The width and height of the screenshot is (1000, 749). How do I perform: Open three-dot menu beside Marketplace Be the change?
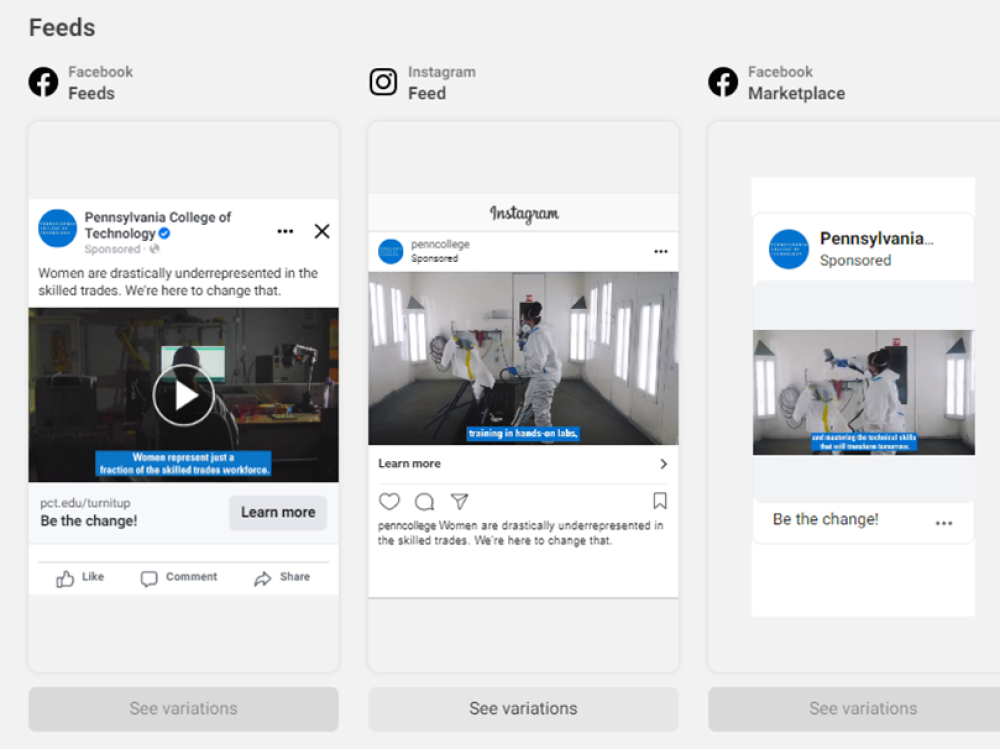[944, 523]
